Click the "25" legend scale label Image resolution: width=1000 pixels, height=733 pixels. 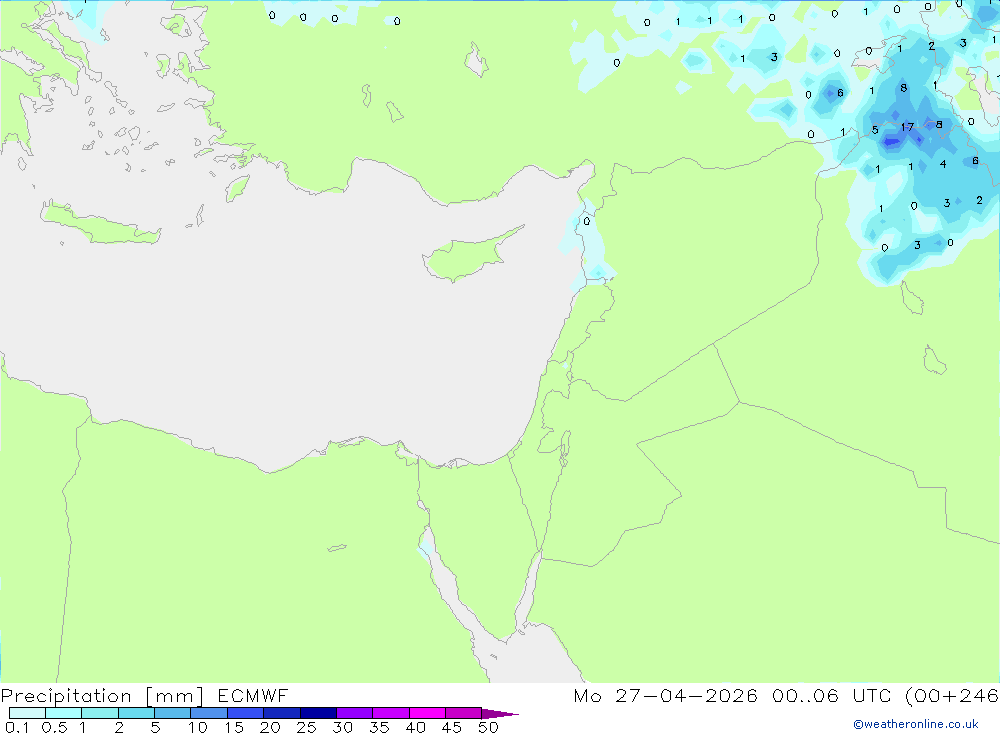point(306,727)
